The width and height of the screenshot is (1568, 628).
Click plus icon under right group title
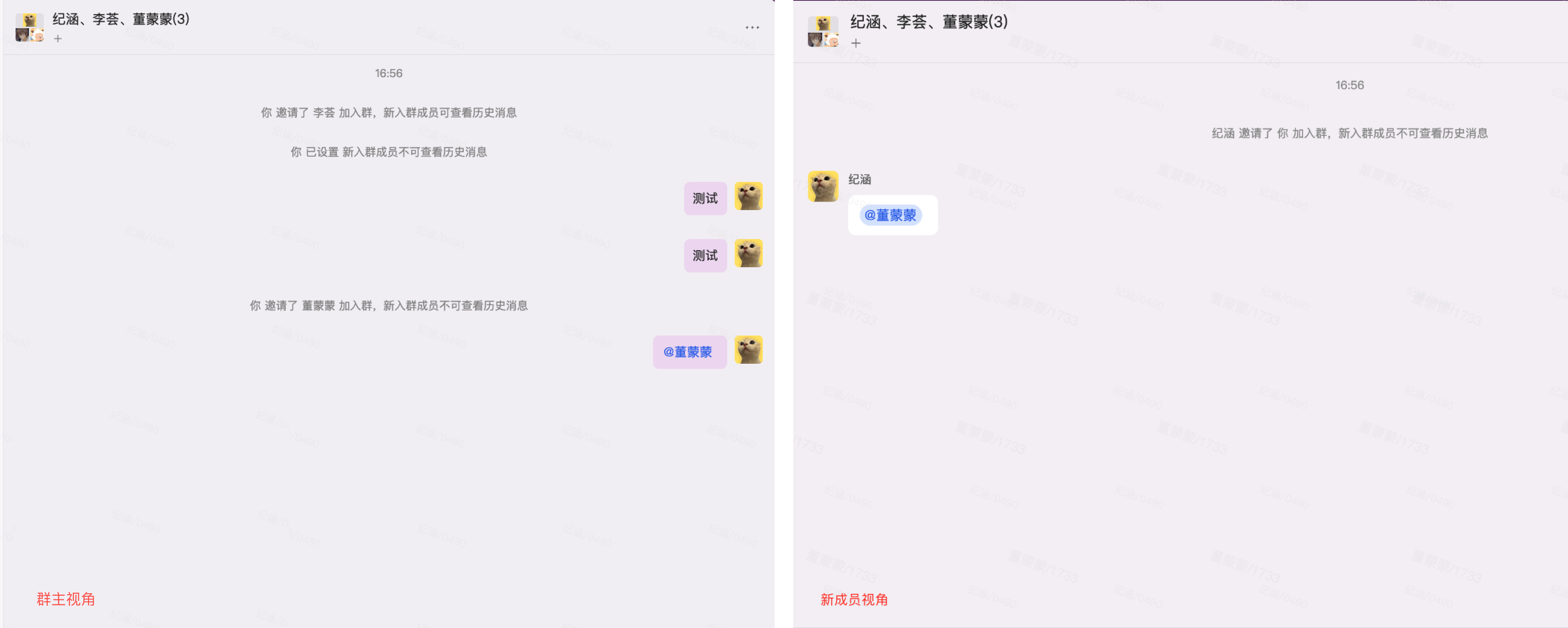click(856, 43)
